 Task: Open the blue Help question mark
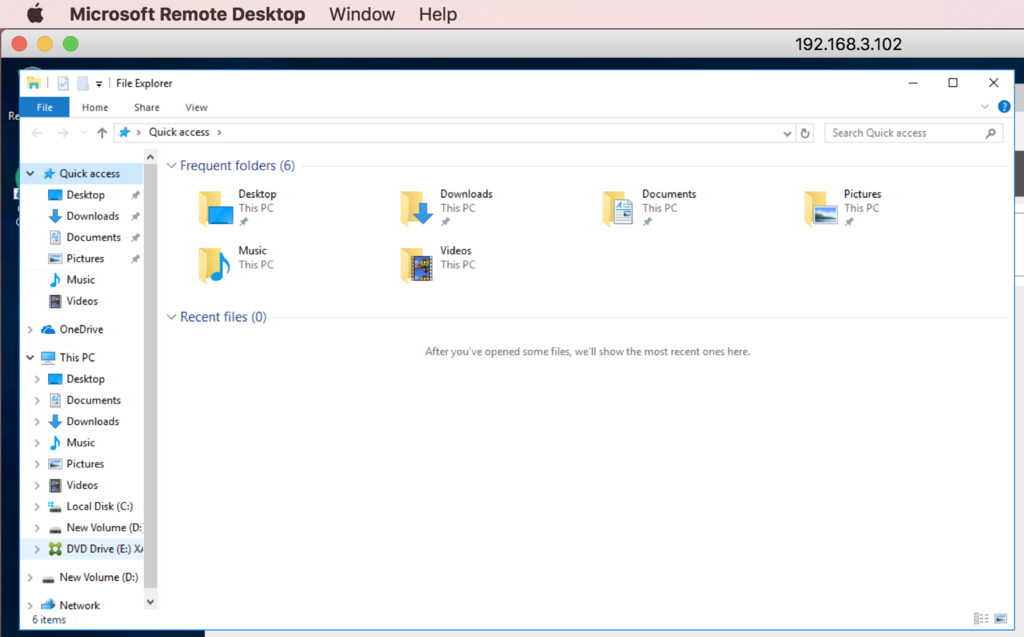tap(1004, 106)
